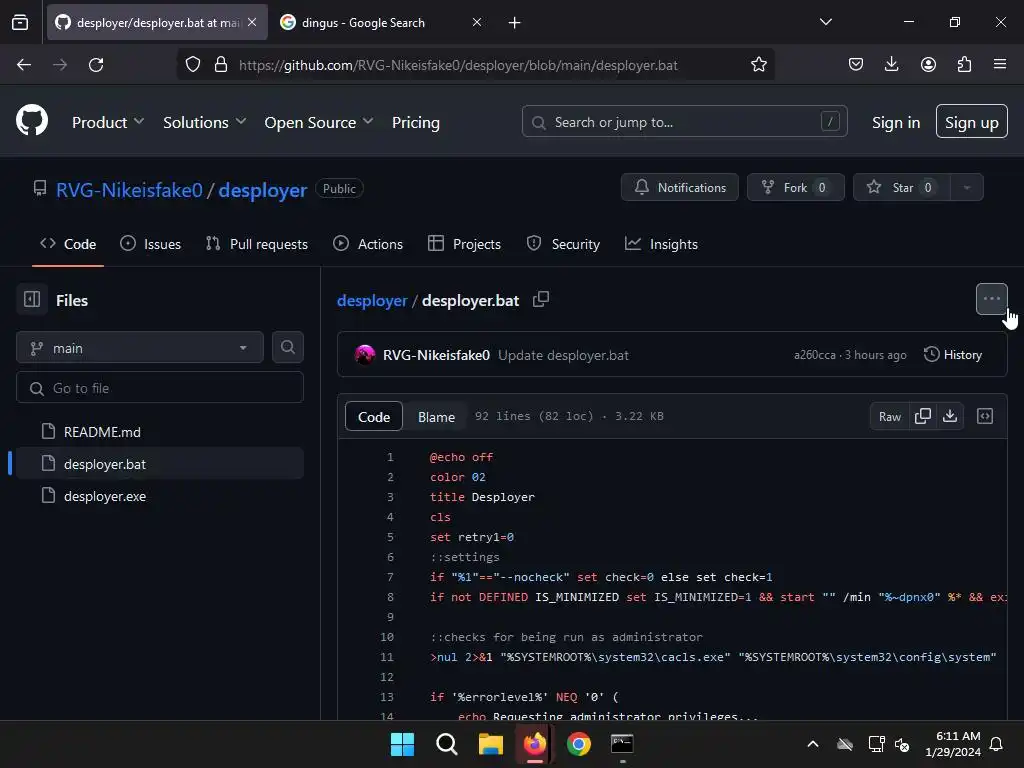View the file History
1024x768 pixels.
click(953, 355)
